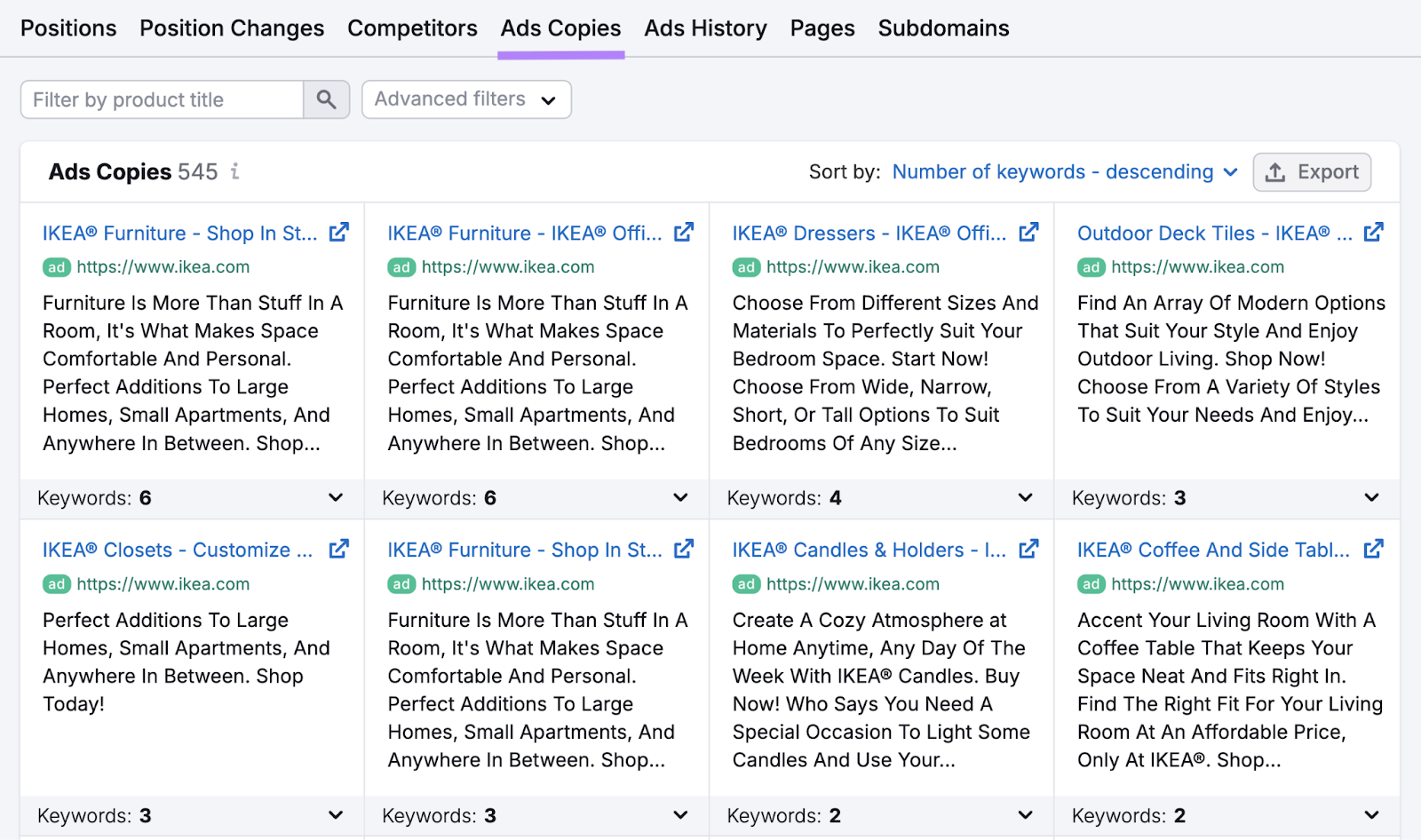Screen dimensions: 1421x840
Task: Click the upload arrow icon inside Export
Action: [1276, 171]
